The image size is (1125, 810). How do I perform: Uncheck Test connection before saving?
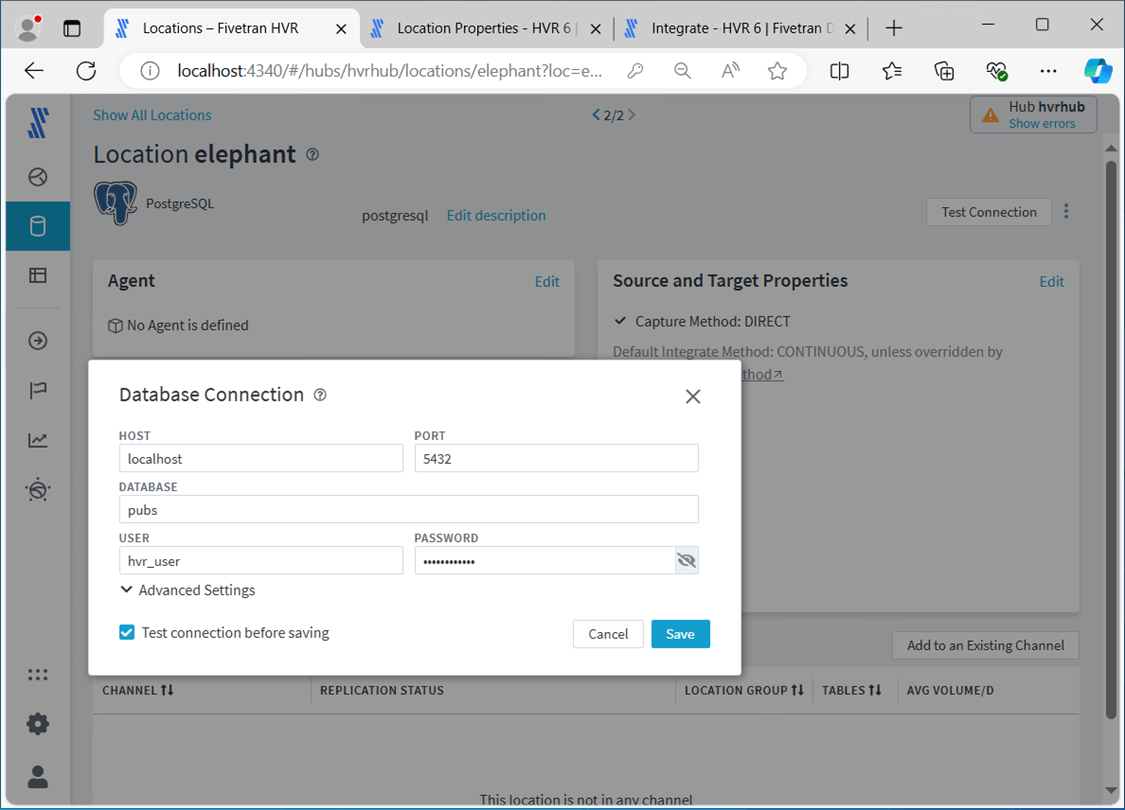[127, 633]
